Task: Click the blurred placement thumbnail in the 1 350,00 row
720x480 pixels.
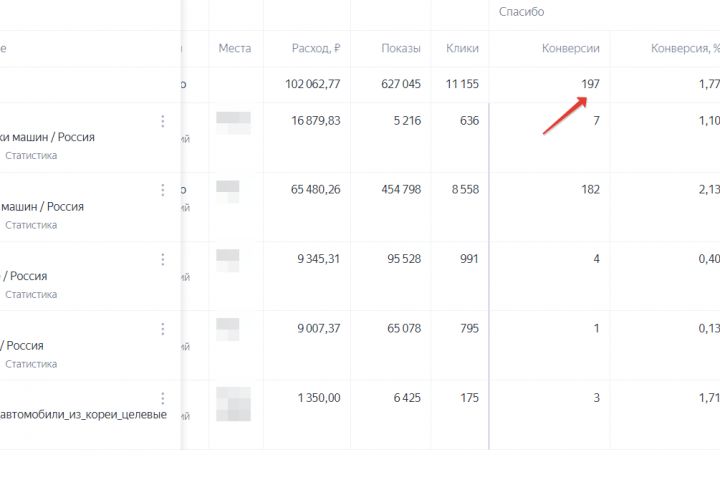Action: [233, 405]
